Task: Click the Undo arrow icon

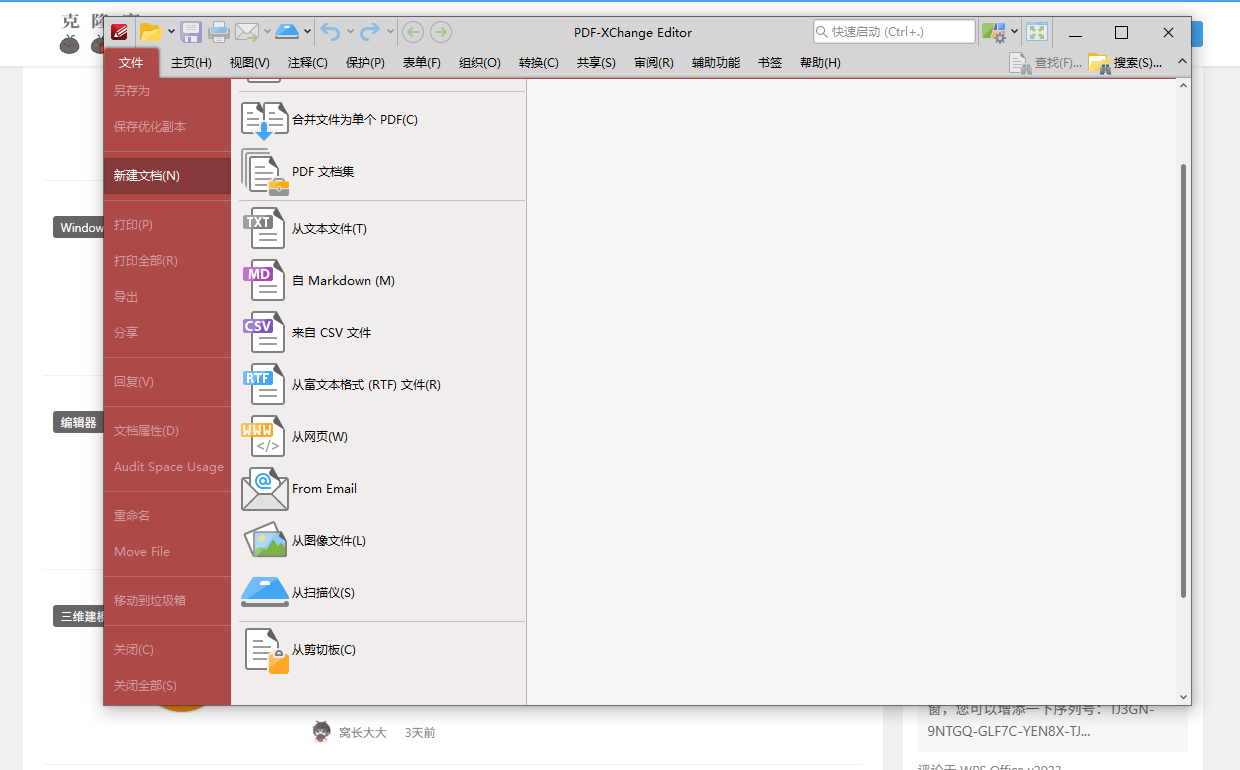Action: pyautogui.click(x=331, y=32)
